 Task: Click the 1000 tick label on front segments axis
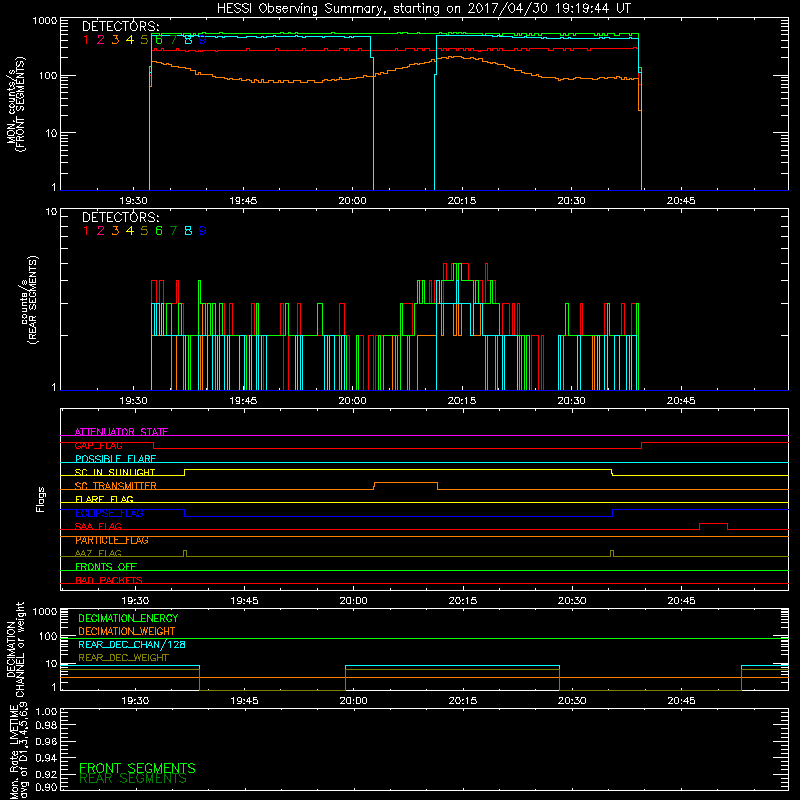click(45, 21)
